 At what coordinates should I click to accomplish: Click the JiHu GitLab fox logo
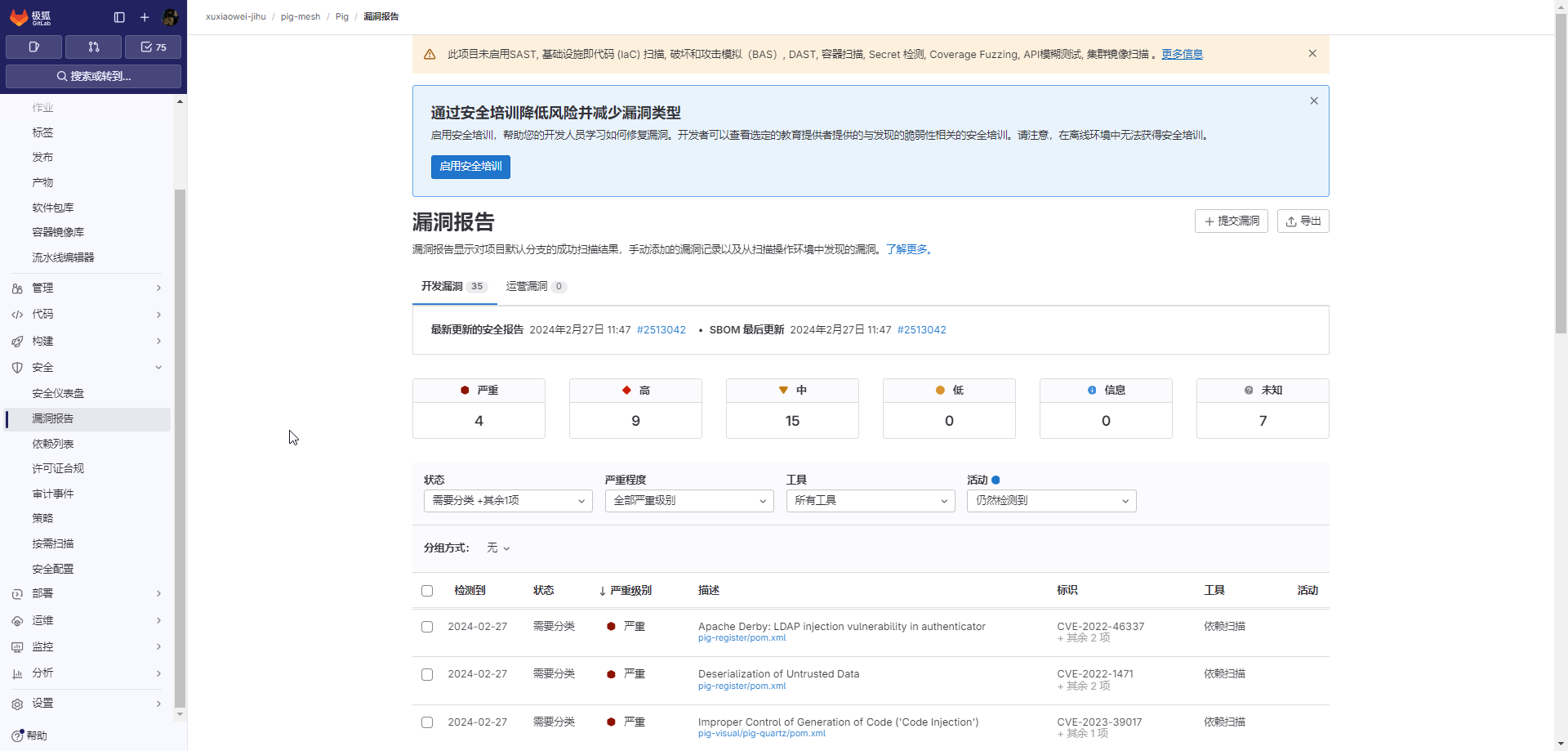coord(20,17)
